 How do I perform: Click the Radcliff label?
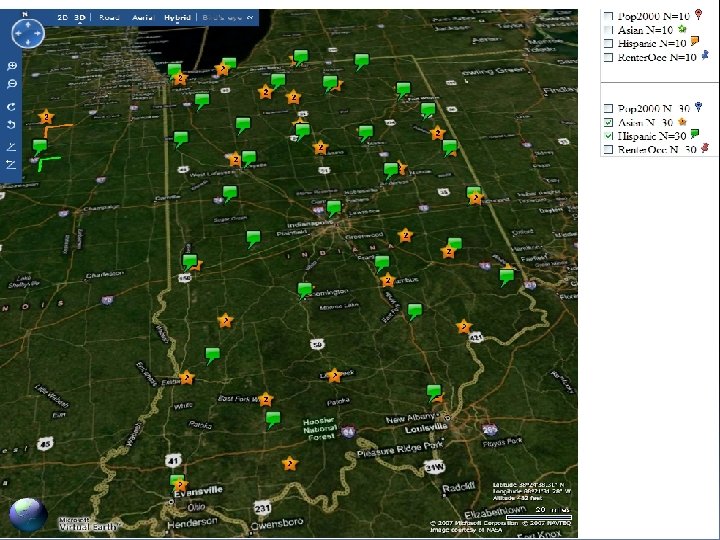click(458, 487)
